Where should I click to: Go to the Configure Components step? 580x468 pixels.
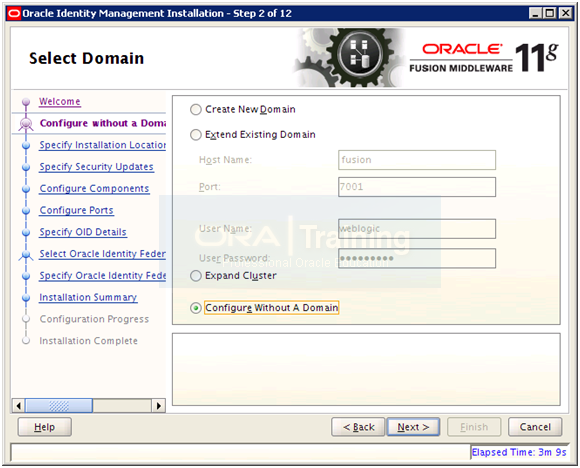point(94,189)
